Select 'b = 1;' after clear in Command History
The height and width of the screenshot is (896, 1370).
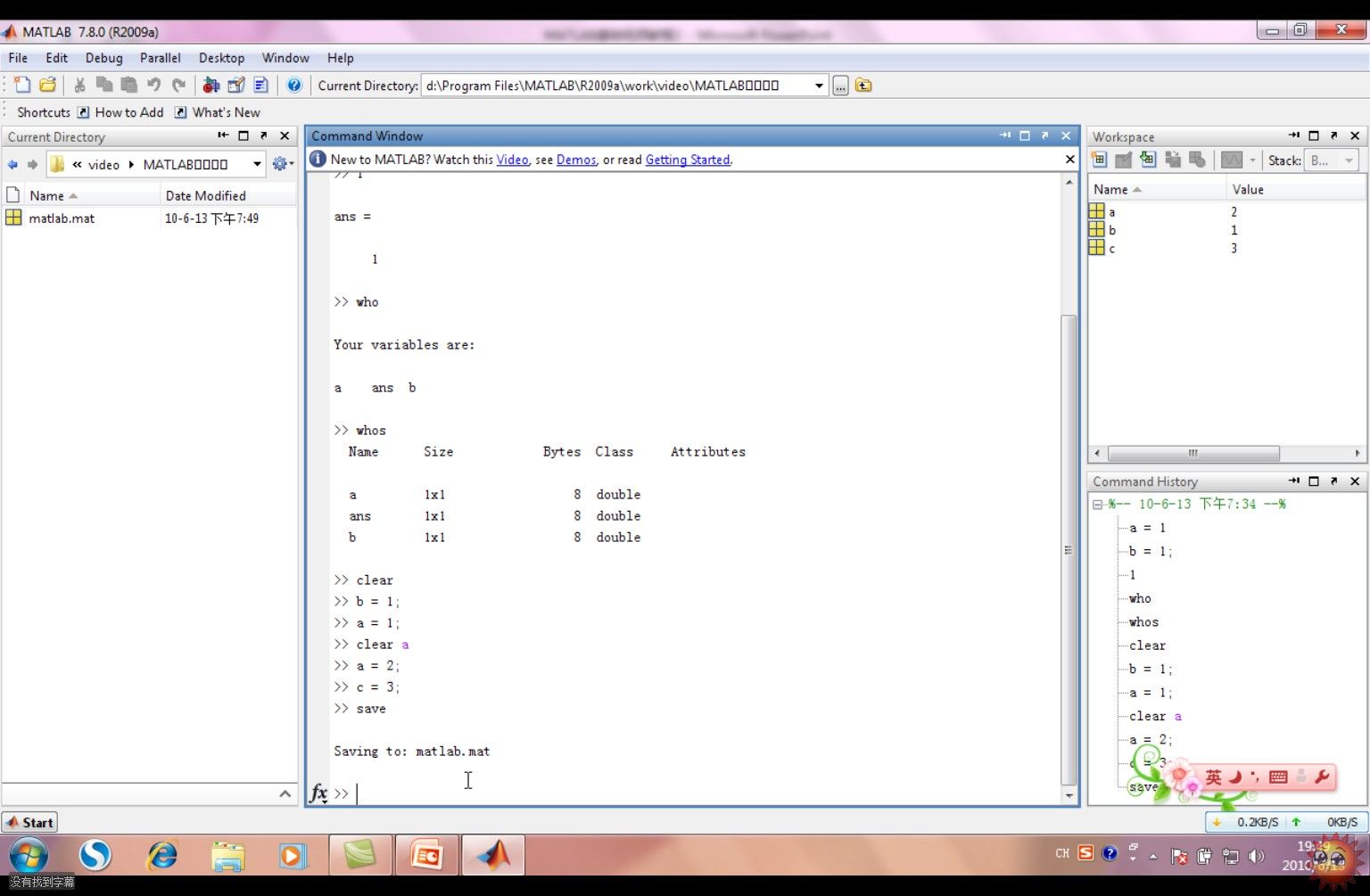coord(1151,670)
